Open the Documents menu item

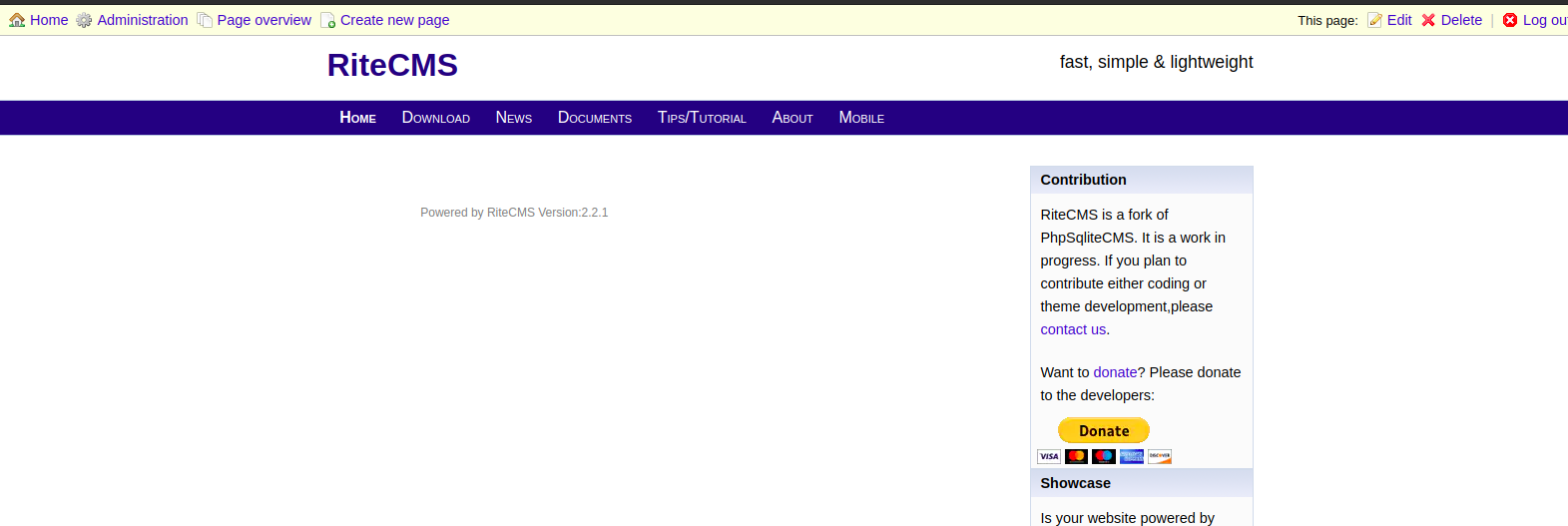(x=595, y=118)
